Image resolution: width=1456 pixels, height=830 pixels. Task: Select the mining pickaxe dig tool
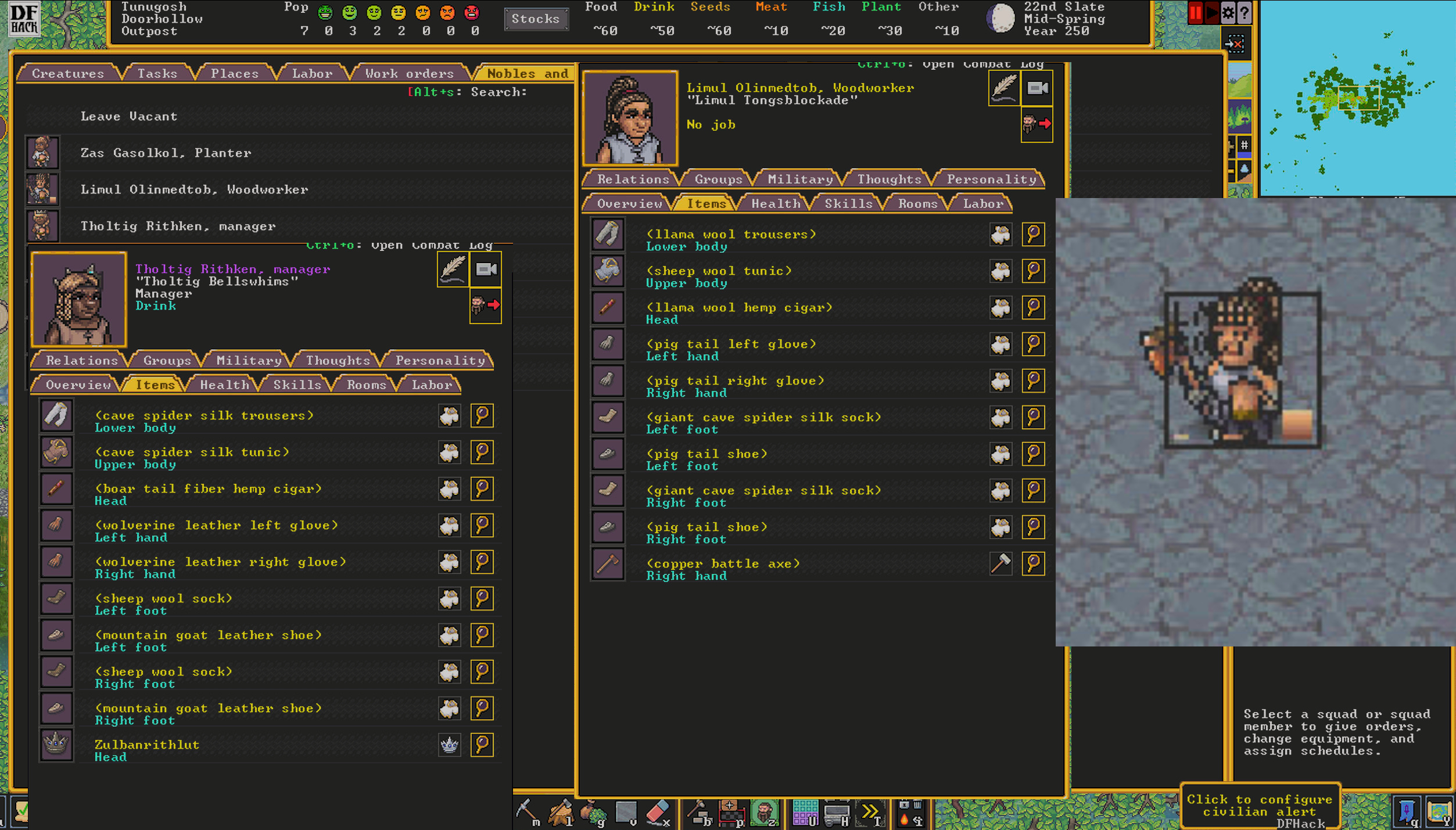click(x=528, y=812)
